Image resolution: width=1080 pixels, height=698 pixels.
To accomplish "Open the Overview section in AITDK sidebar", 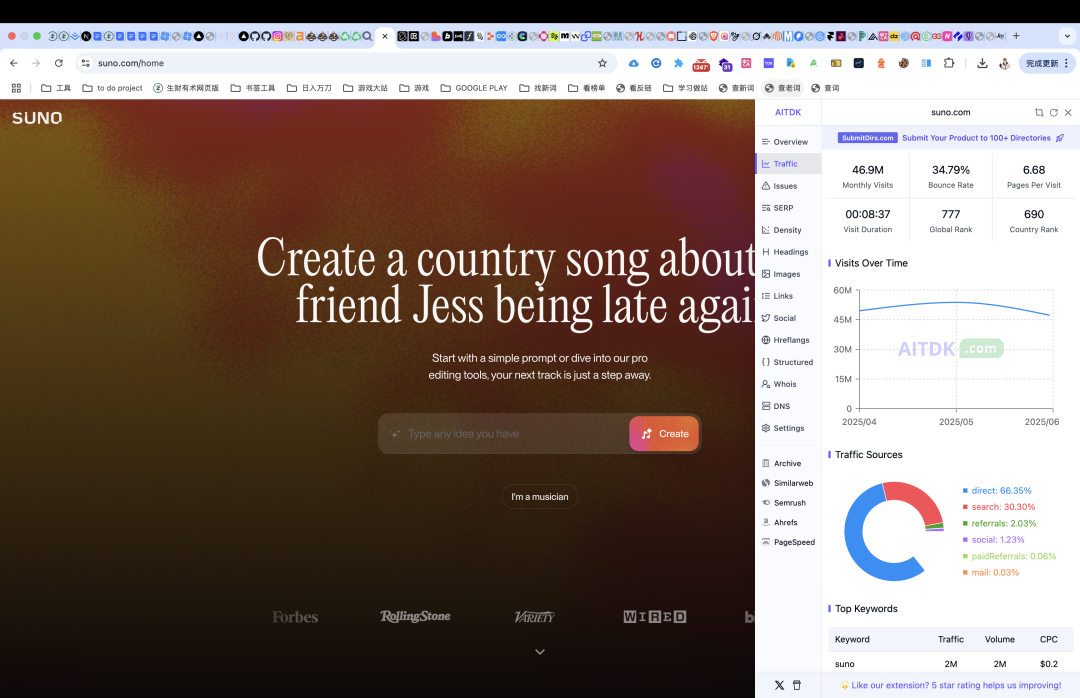I will coord(785,142).
